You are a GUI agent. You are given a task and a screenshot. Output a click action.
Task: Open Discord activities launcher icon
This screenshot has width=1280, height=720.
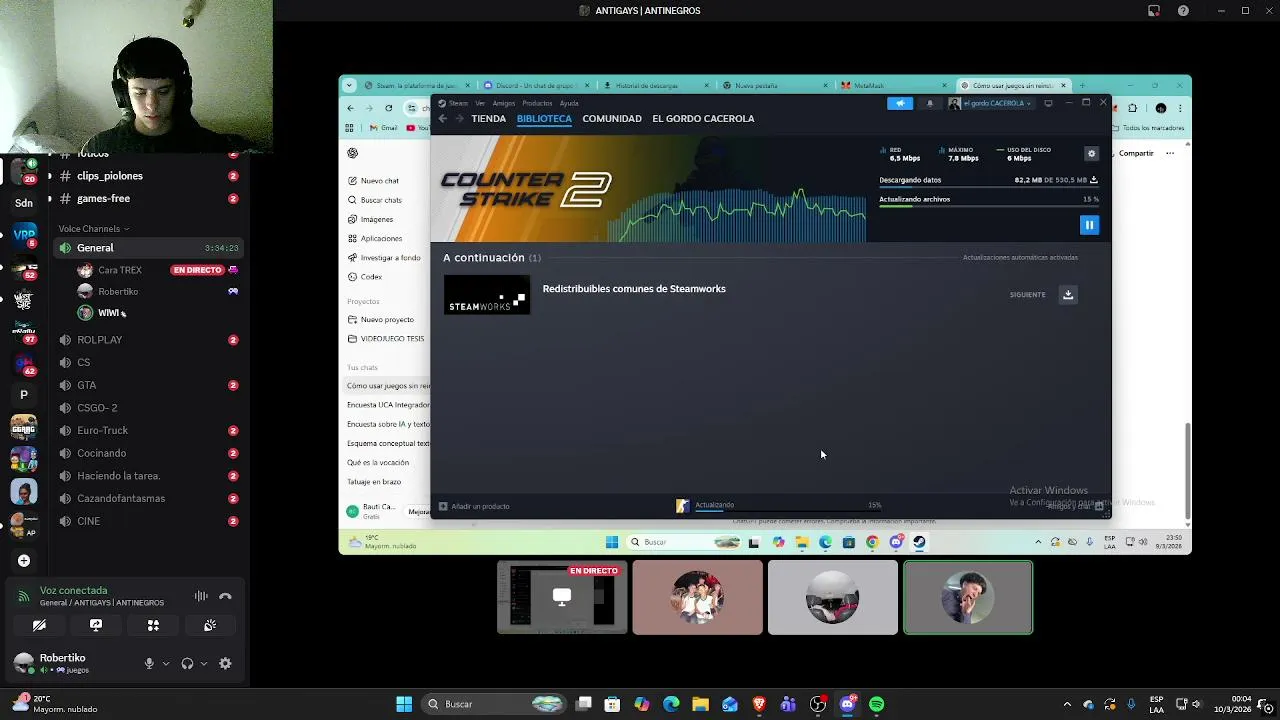153,625
